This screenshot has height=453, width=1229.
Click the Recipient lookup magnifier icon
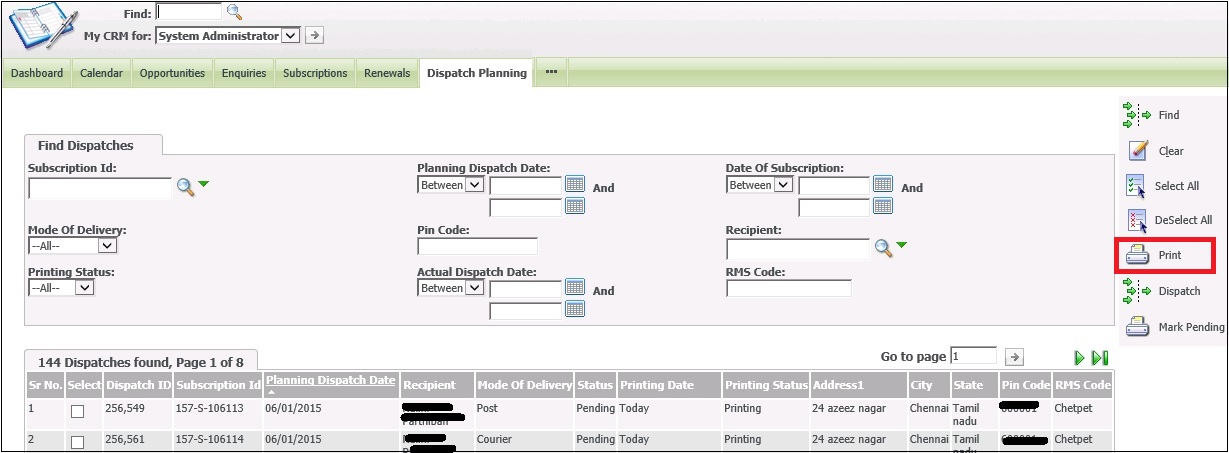click(883, 247)
